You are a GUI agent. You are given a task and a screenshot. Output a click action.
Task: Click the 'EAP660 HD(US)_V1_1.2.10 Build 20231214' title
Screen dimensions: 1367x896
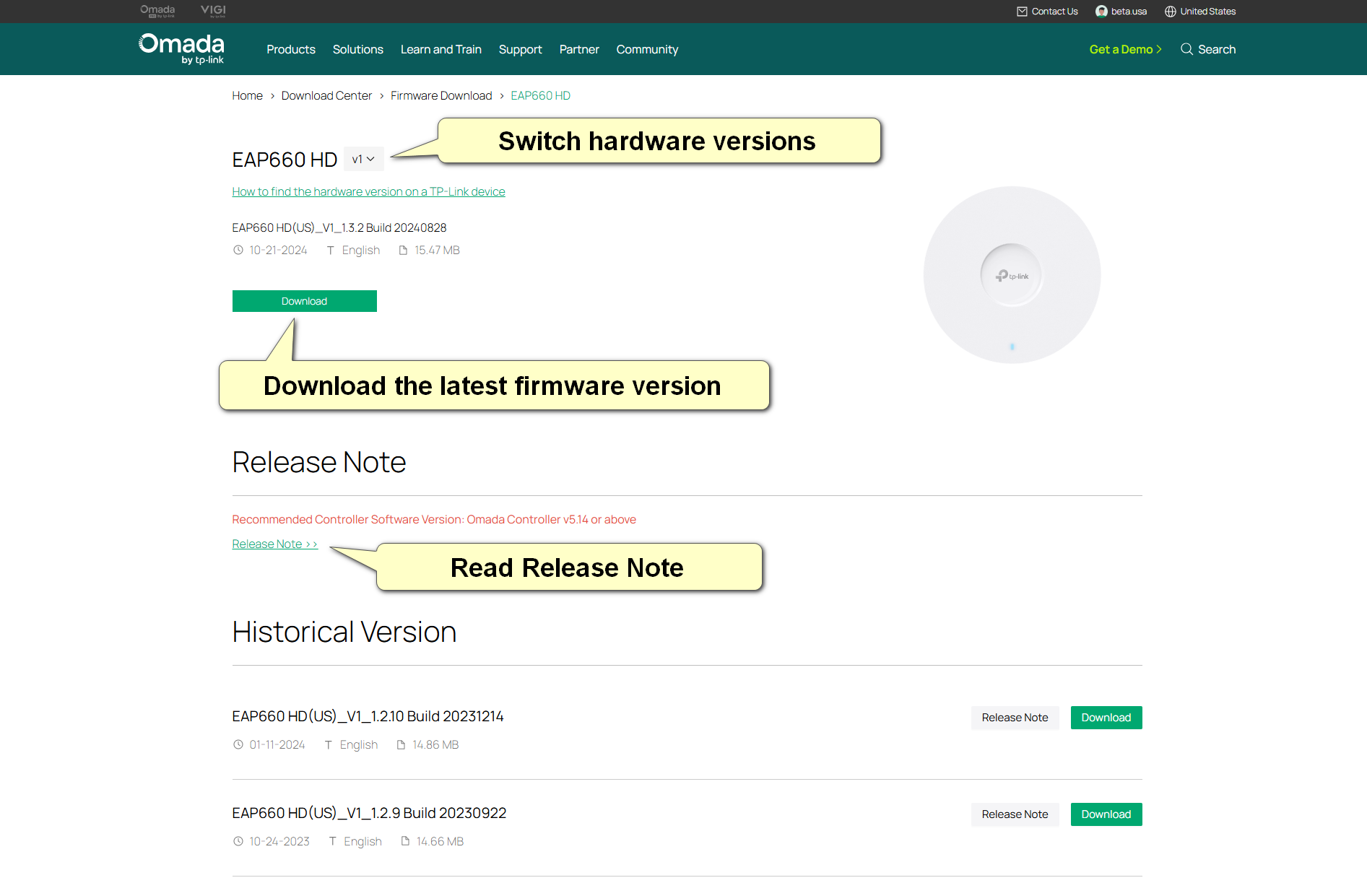point(368,716)
